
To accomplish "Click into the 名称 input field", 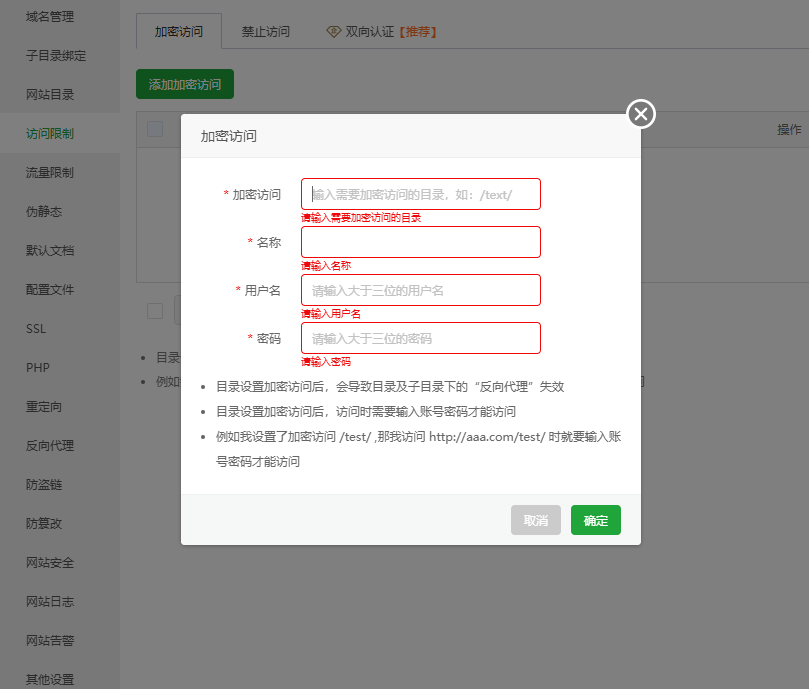I will 420,242.
